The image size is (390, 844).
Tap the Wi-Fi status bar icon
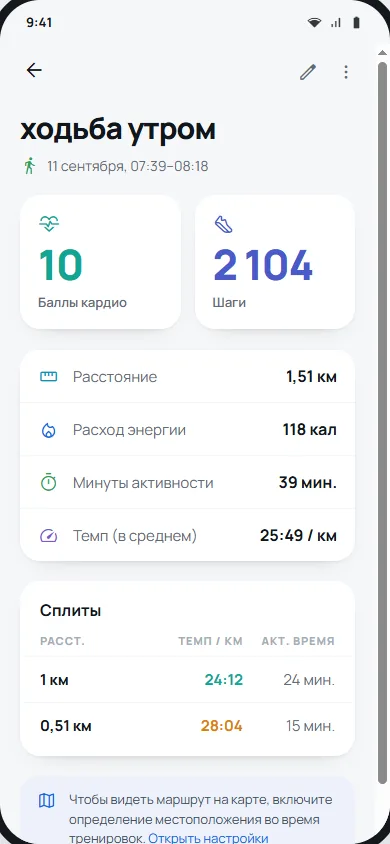coord(314,22)
